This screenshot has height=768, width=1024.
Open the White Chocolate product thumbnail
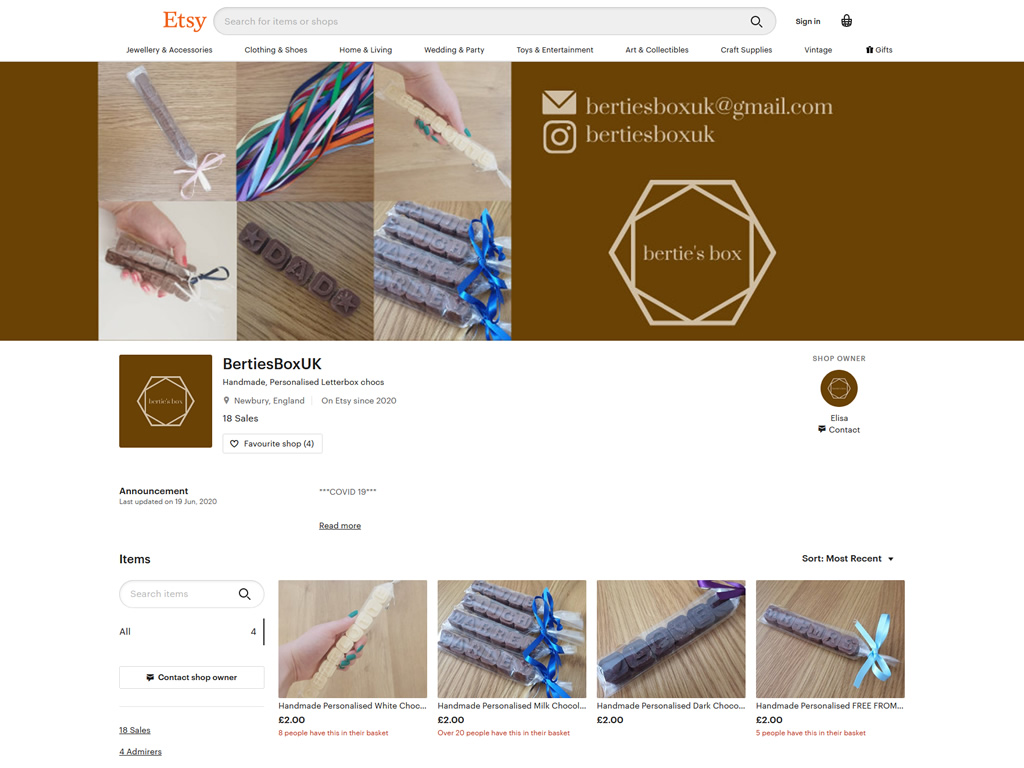coord(352,639)
